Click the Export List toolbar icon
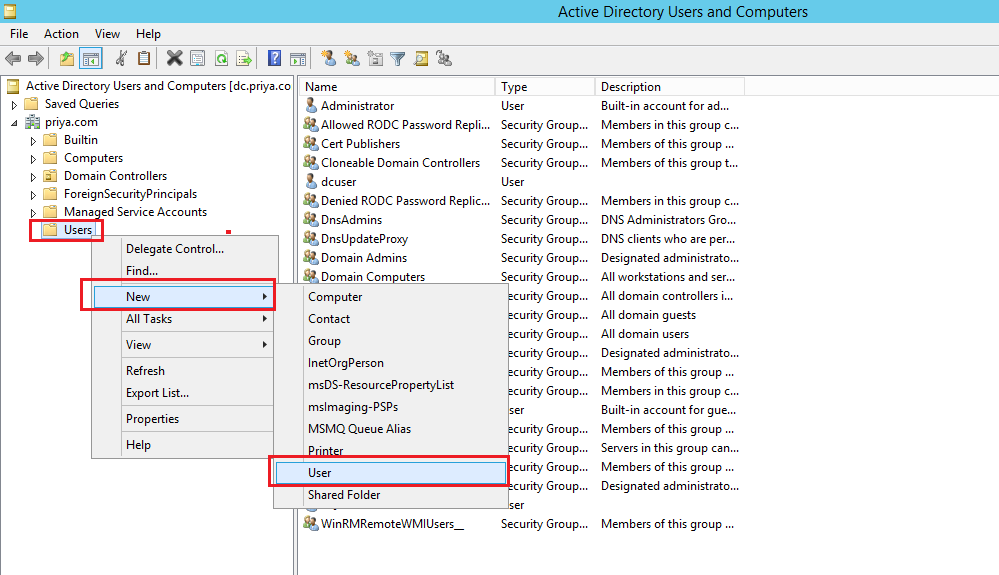The height and width of the screenshot is (575, 999). click(244, 59)
